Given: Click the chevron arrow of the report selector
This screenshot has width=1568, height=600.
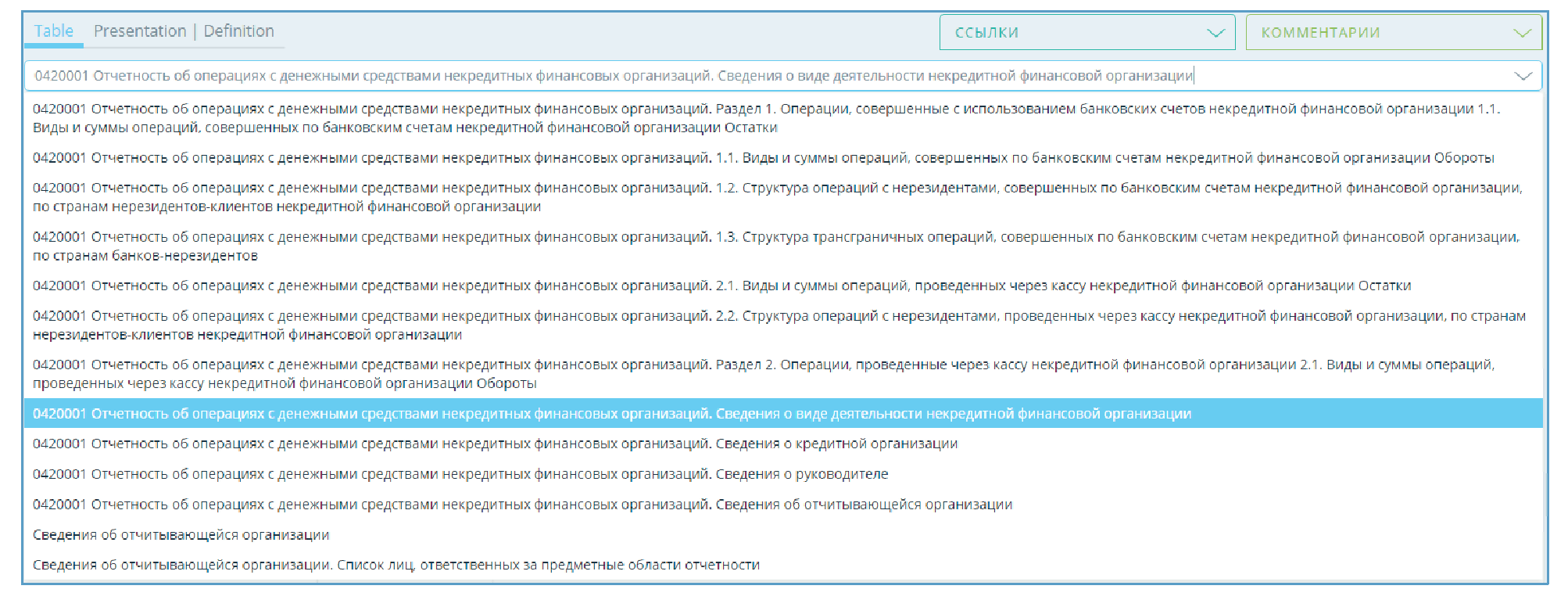Looking at the screenshot, I should [x=1523, y=76].
